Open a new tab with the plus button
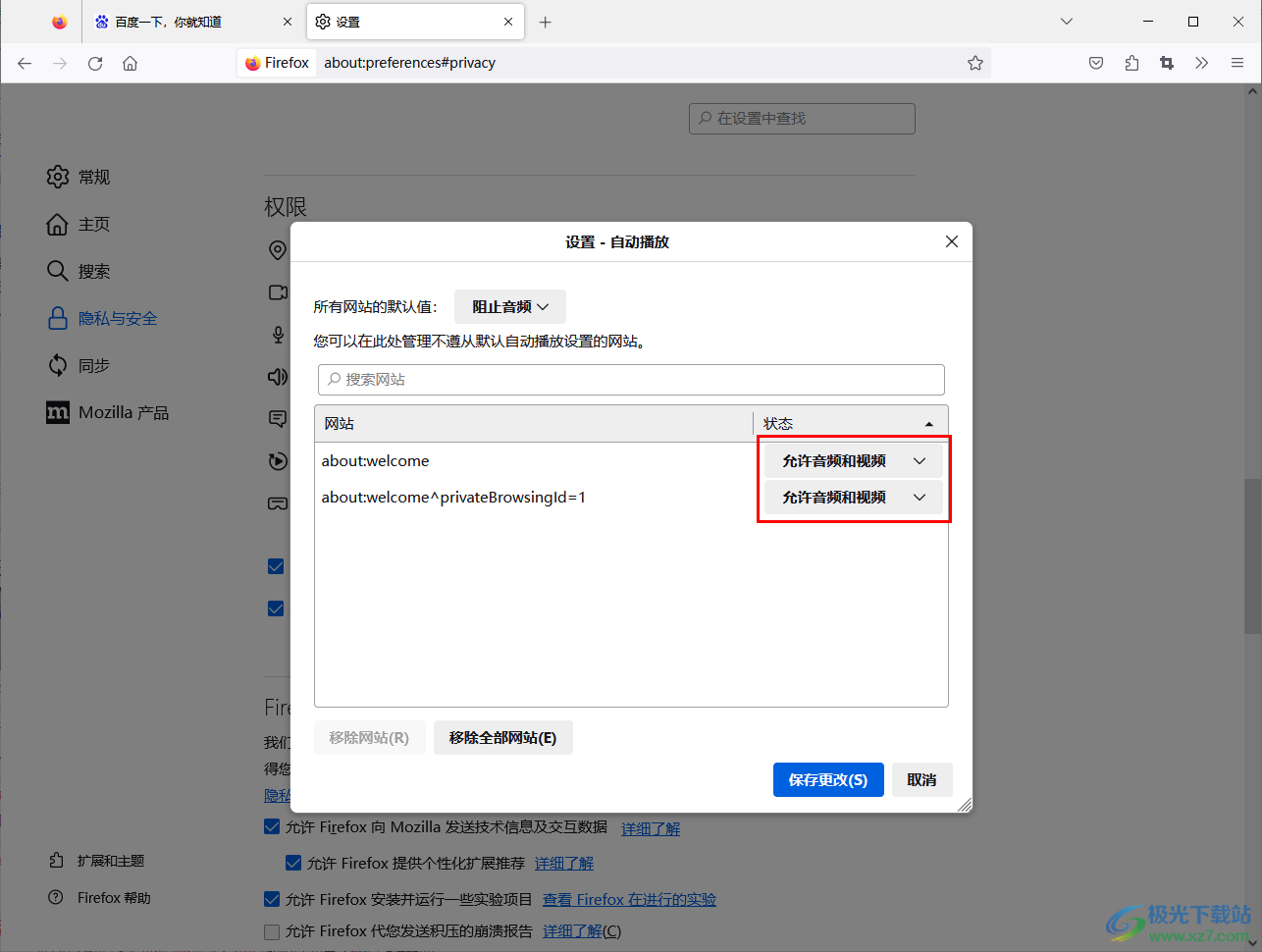 pyautogui.click(x=546, y=22)
